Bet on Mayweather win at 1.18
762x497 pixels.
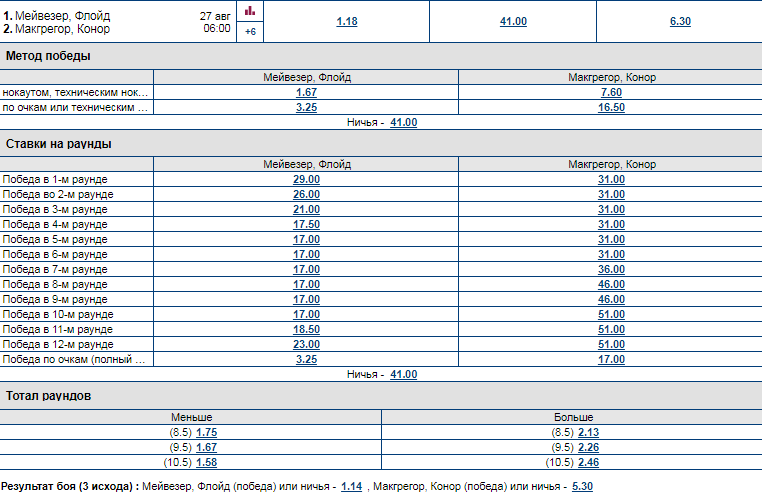tap(346, 21)
